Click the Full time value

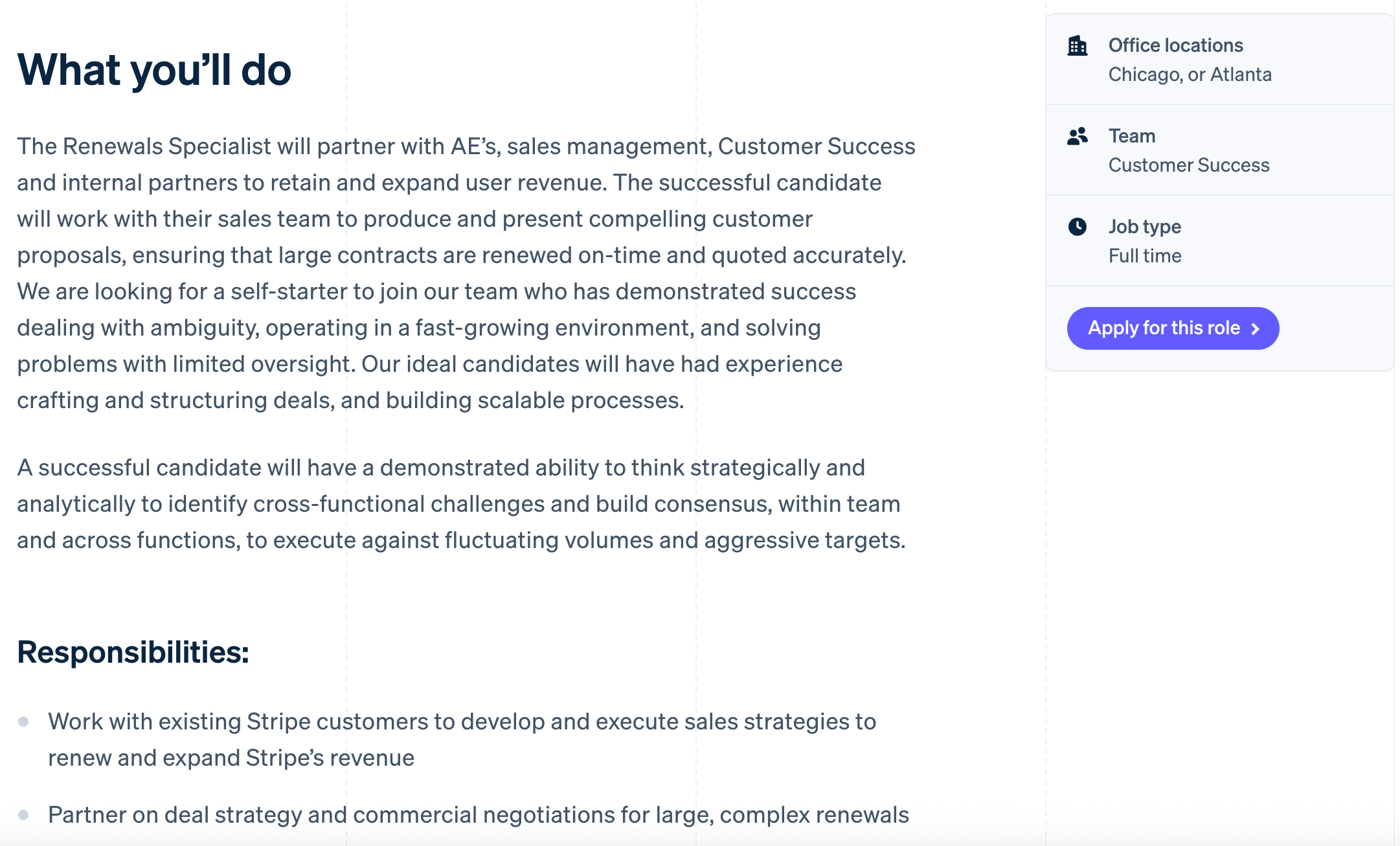point(1145,256)
